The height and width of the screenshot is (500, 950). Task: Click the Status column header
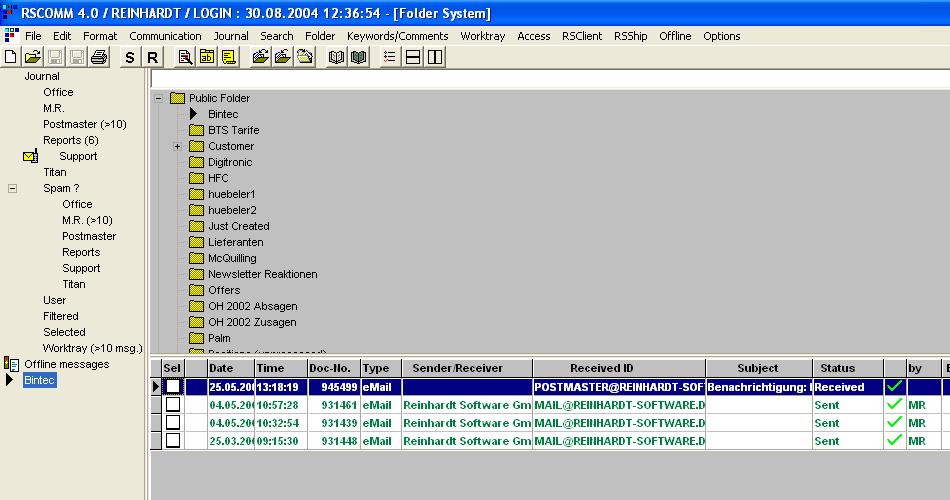click(x=837, y=368)
